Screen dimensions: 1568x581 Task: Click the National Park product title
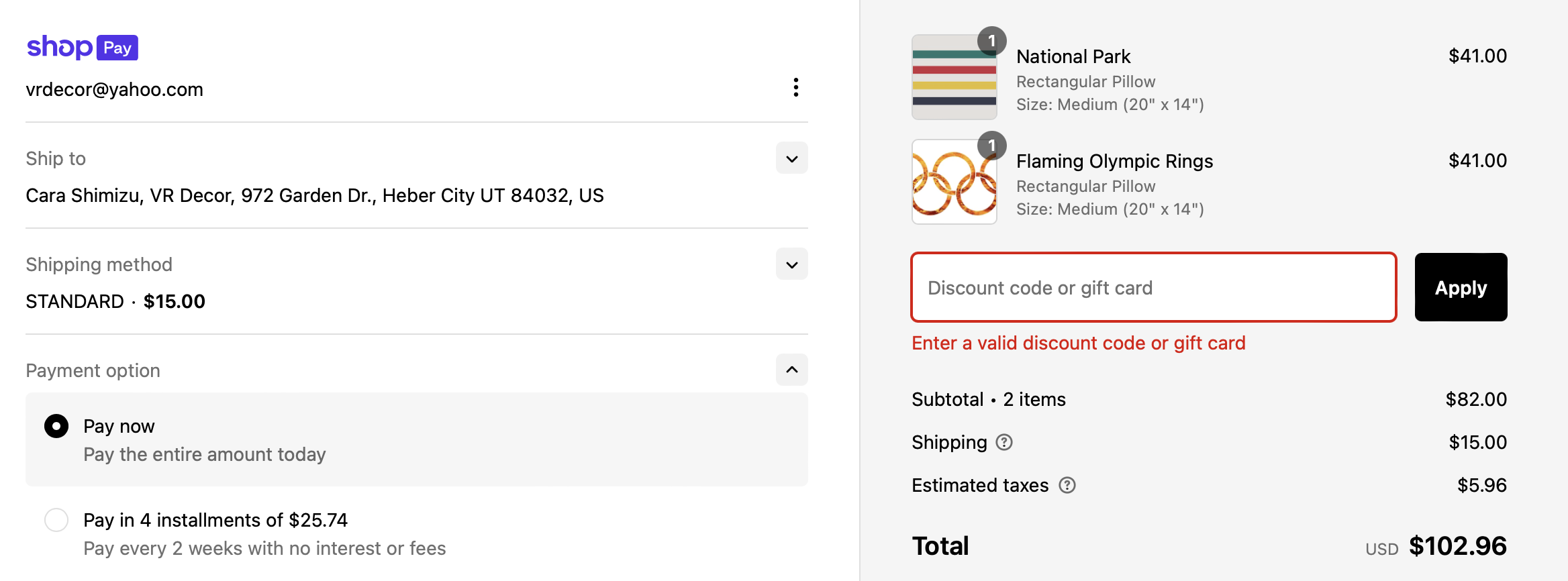coord(1073,56)
